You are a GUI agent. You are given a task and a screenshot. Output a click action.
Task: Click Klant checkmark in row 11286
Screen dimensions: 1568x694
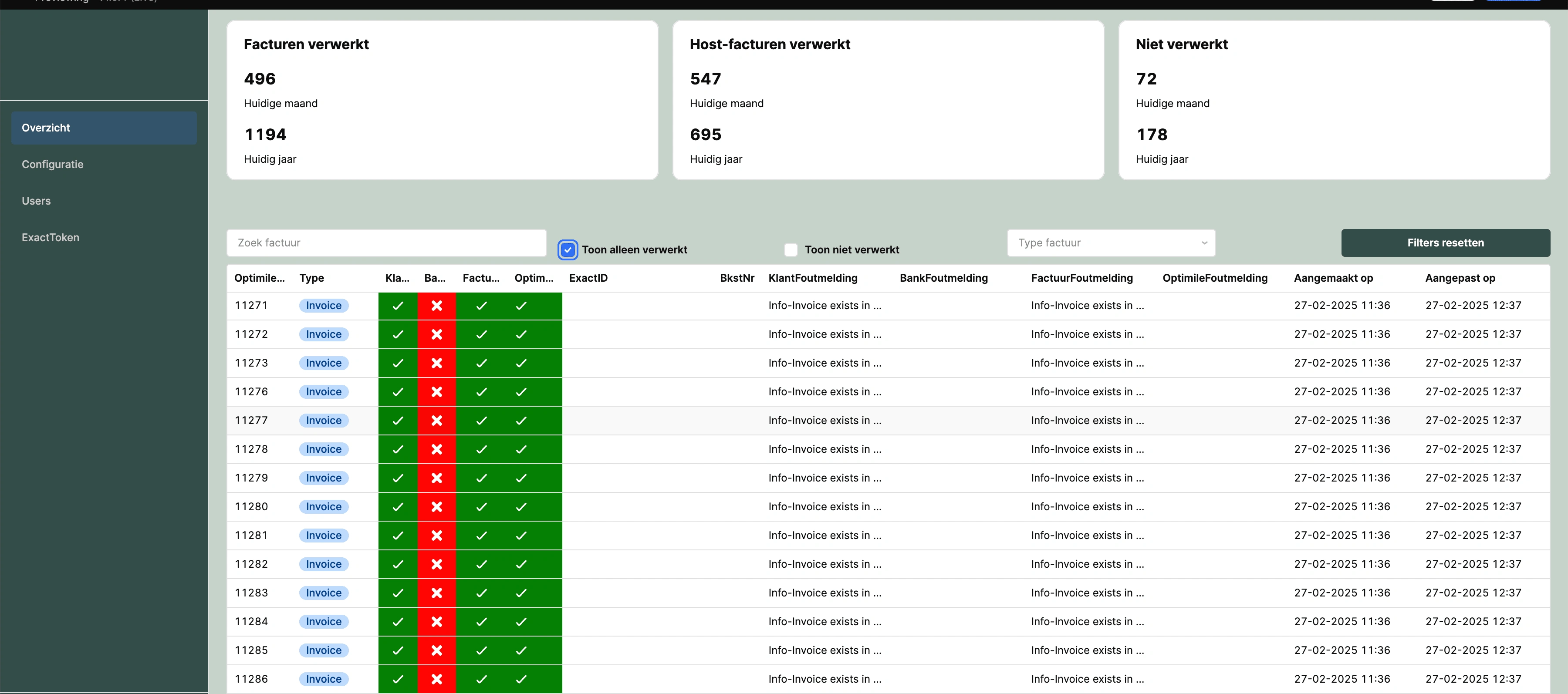pyautogui.click(x=398, y=679)
